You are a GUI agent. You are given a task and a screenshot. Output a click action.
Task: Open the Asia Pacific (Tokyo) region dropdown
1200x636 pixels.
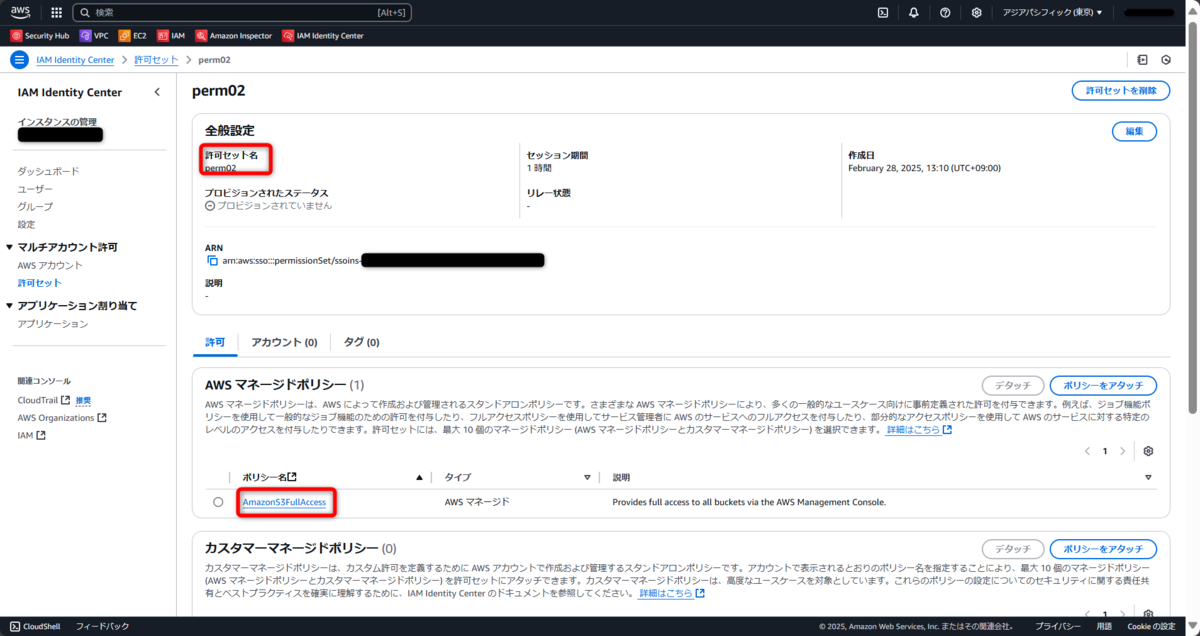1052,13
